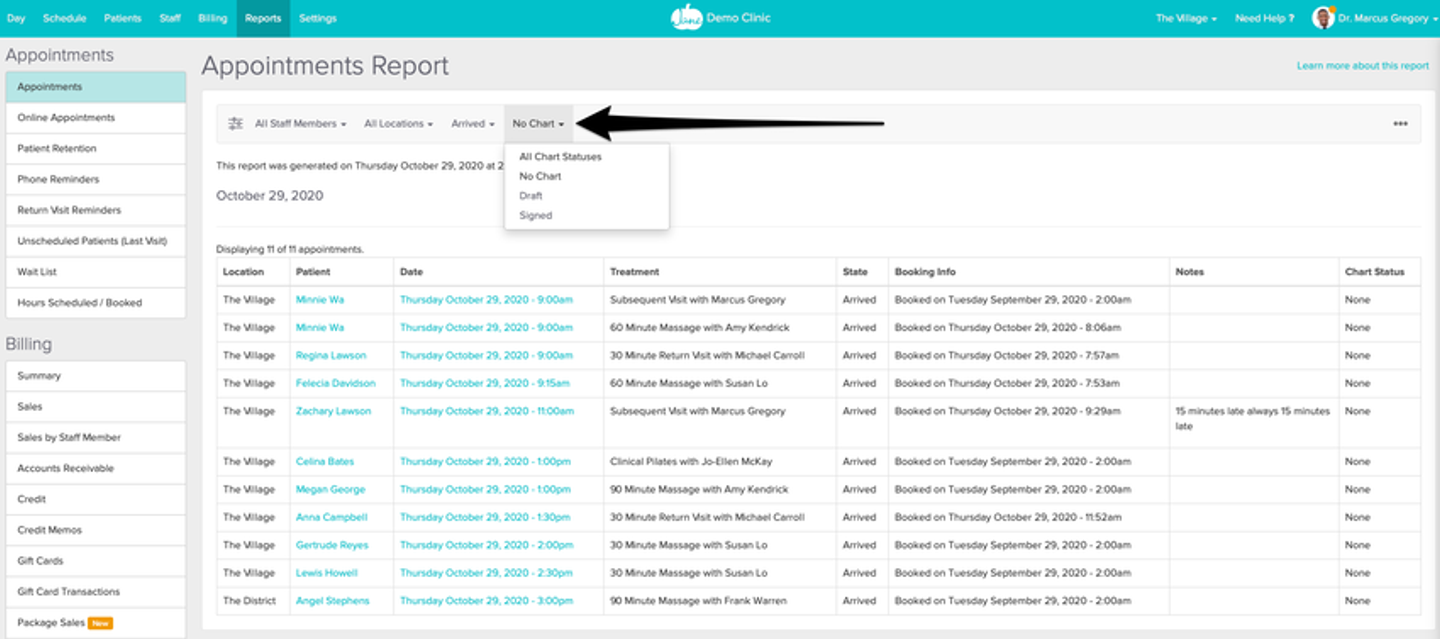Open Wait List report

coord(96,272)
